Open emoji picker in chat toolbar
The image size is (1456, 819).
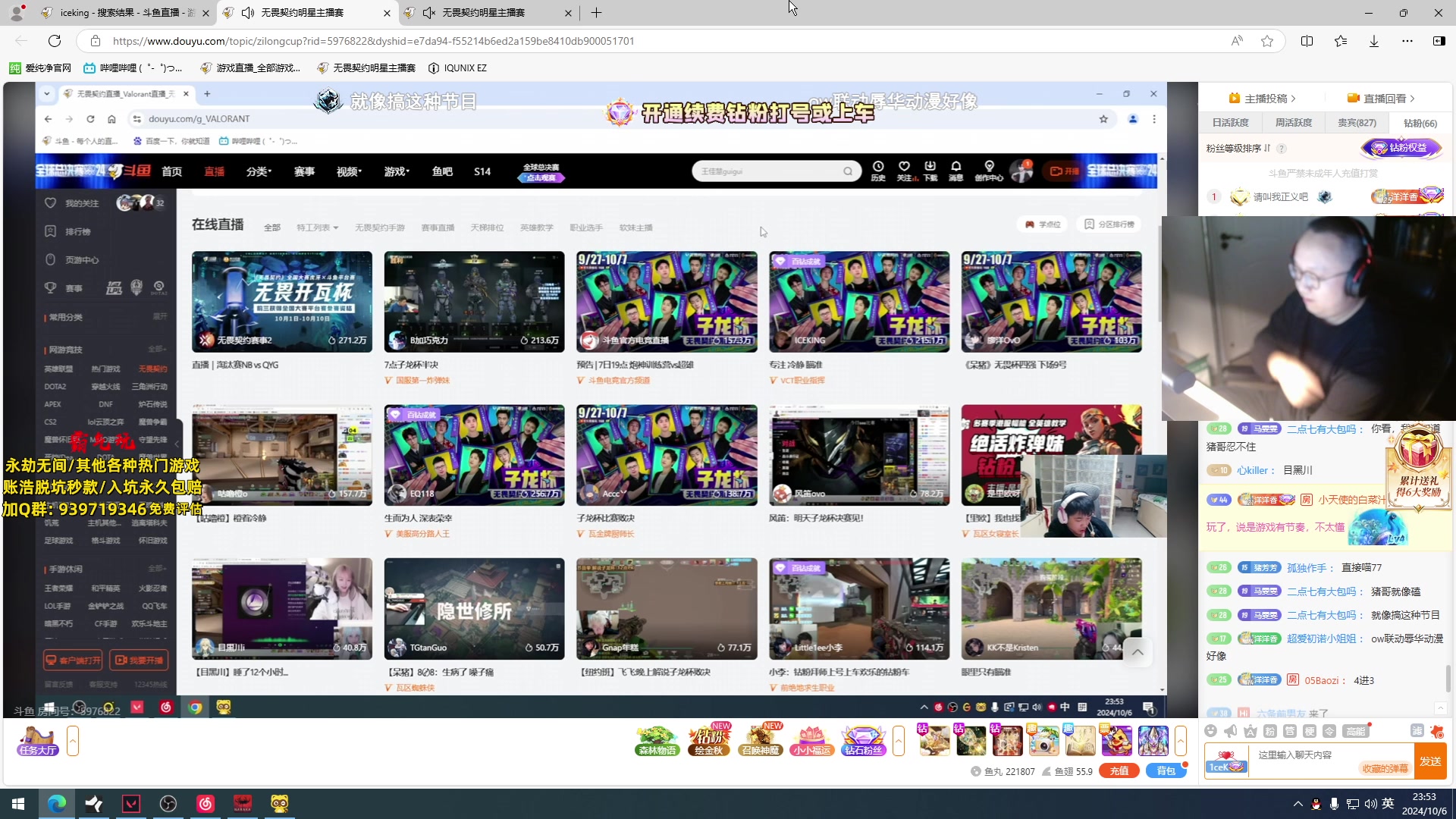point(1210,731)
